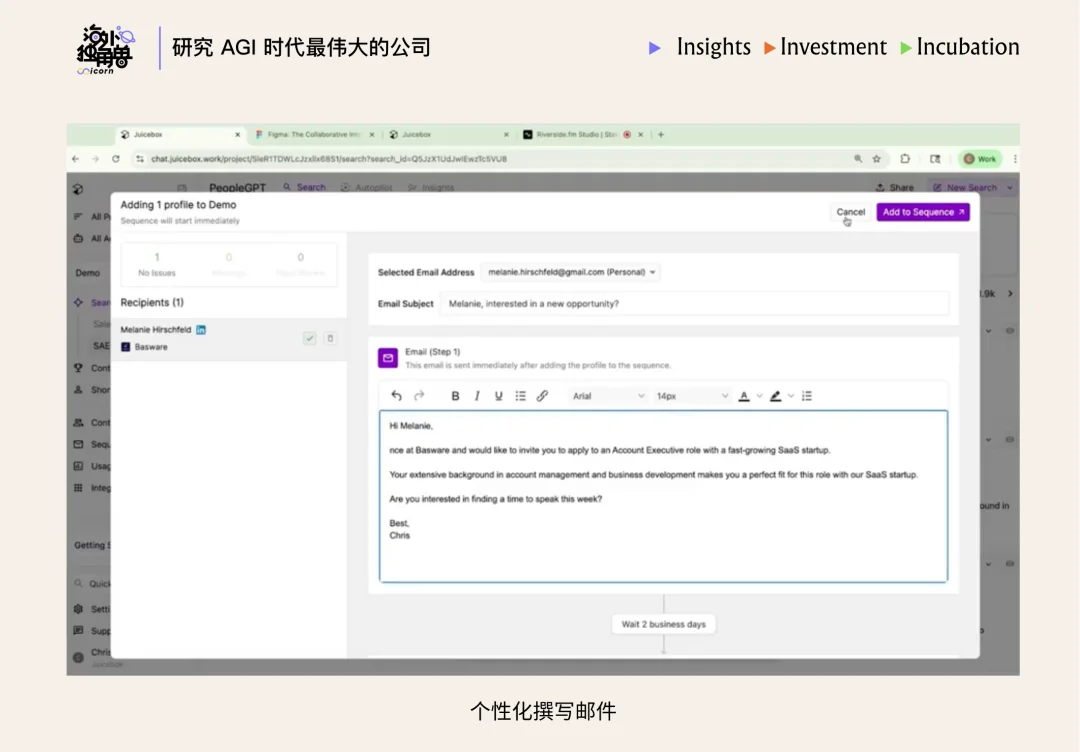Check the checkbox next to Melanie Hirschfeld
This screenshot has height=752, width=1080.
pos(309,338)
